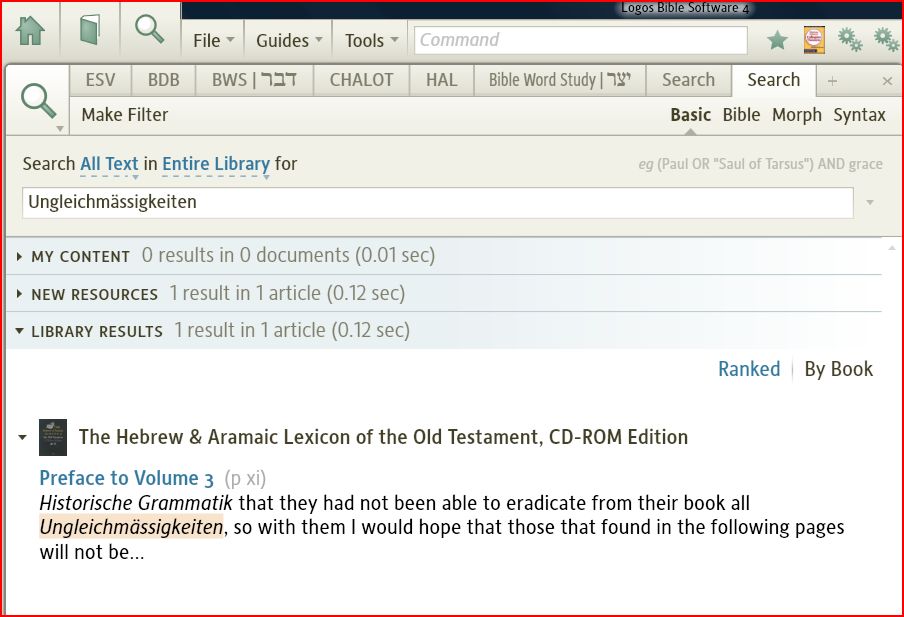Open the Tools menu
This screenshot has width=904, height=617.
pyautogui.click(x=371, y=40)
